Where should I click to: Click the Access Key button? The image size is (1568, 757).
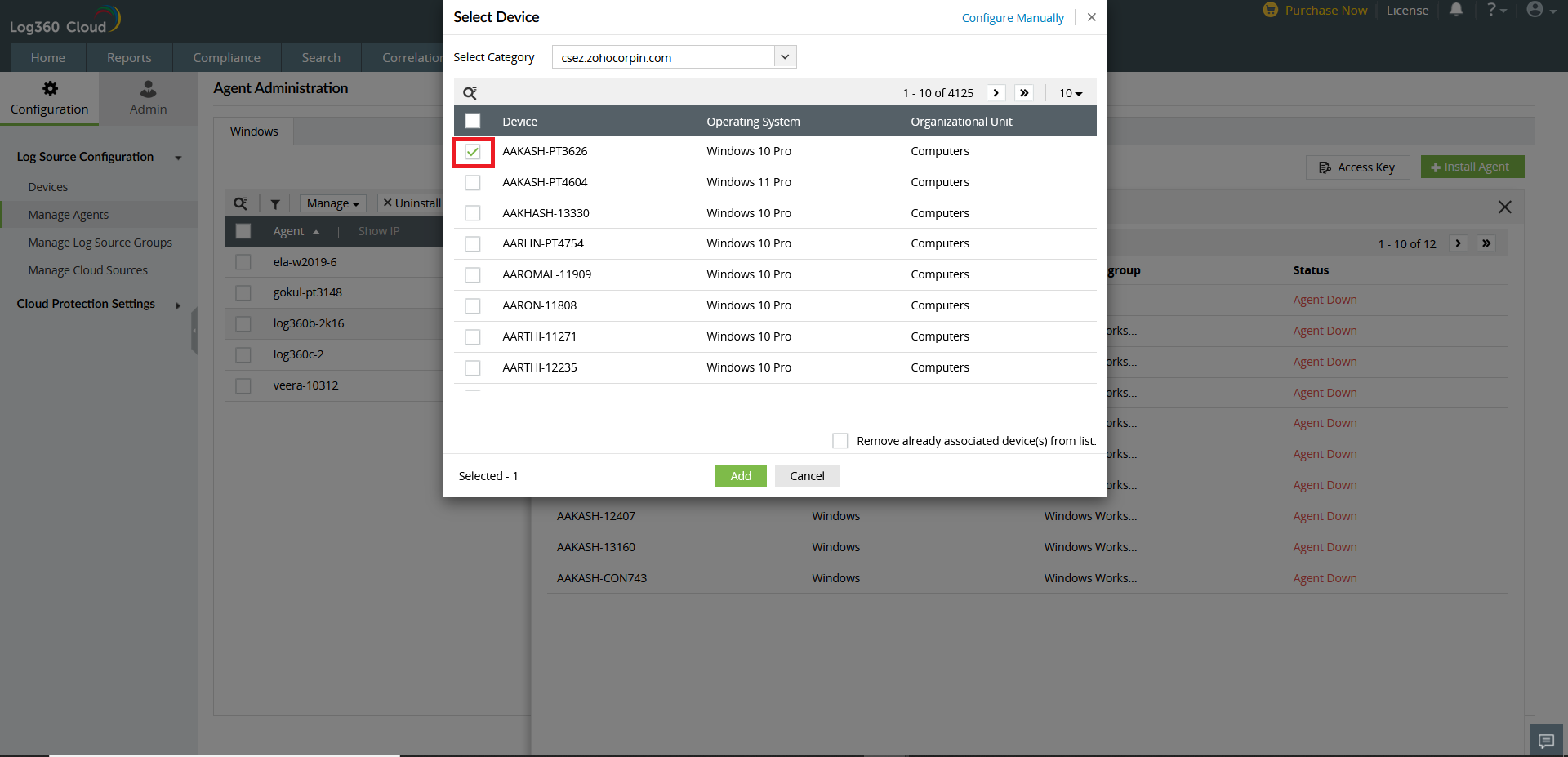(1357, 167)
